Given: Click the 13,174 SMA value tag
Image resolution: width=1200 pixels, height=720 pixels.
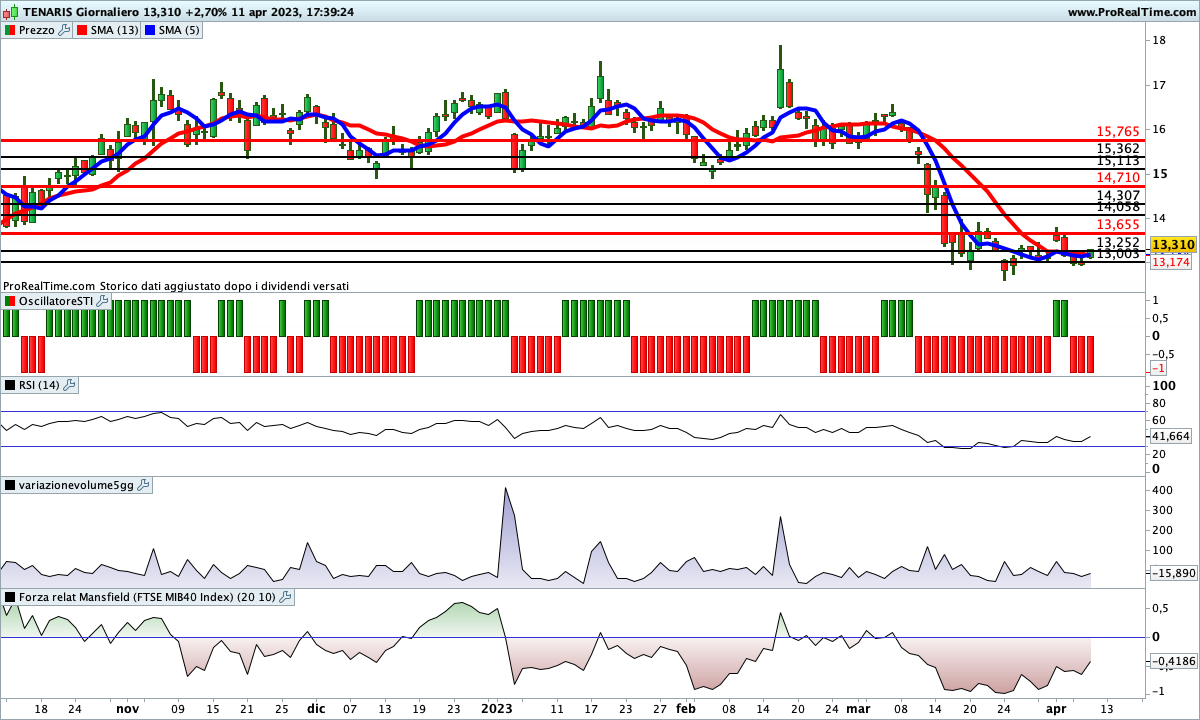Looking at the screenshot, I should (1169, 262).
